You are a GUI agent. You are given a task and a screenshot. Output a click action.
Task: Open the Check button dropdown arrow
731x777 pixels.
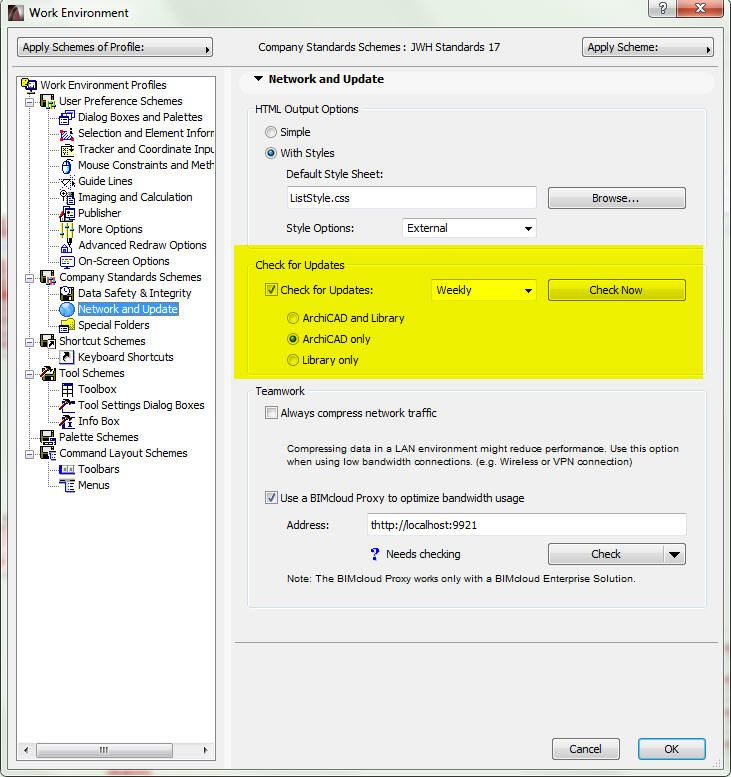[x=675, y=555]
